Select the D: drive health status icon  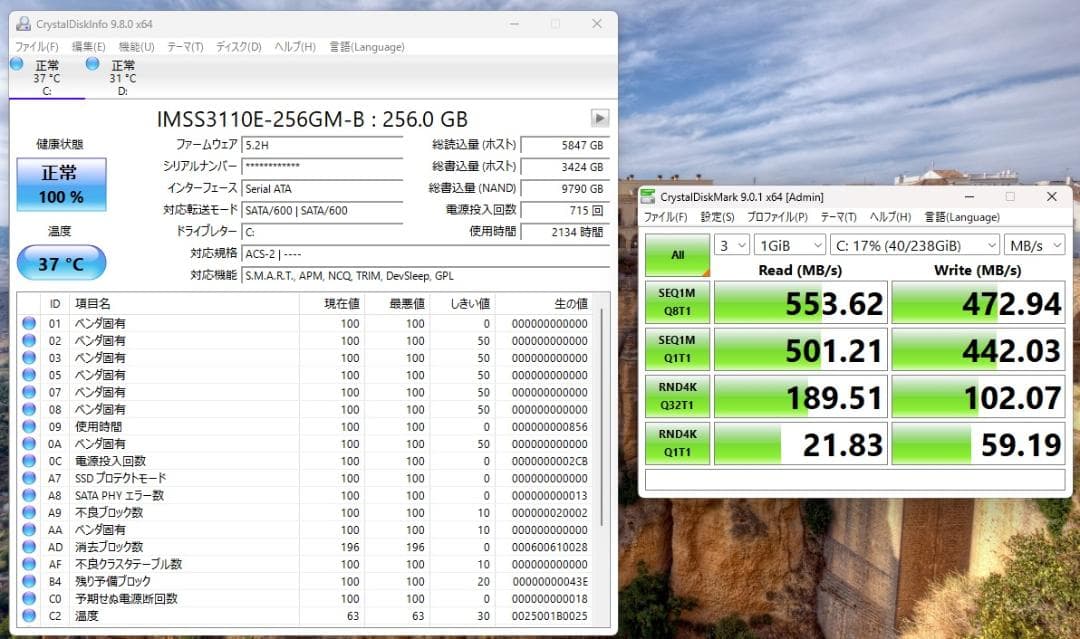coord(93,66)
